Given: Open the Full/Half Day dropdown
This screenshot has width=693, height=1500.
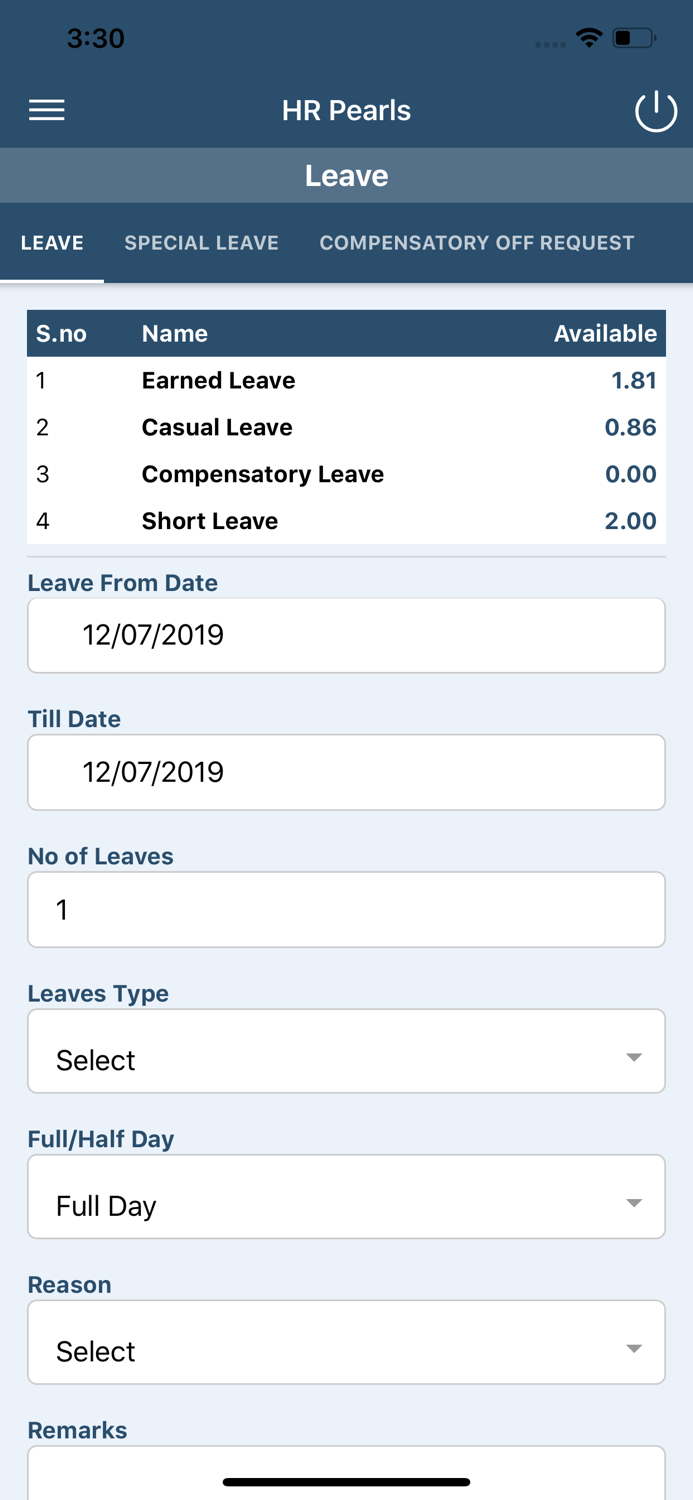Looking at the screenshot, I should click(x=346, y=1197).
